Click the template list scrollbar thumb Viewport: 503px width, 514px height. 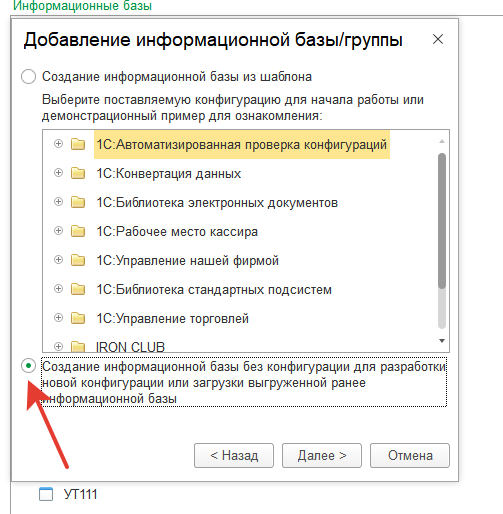click(x=442, y=221)
